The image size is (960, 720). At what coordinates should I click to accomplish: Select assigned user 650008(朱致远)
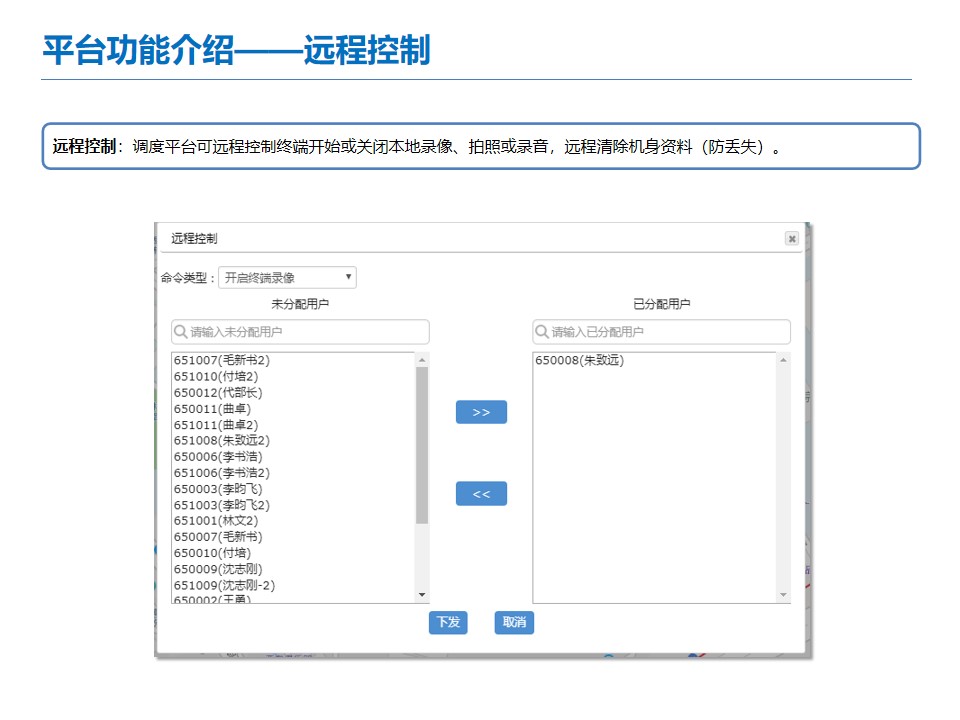579,360
